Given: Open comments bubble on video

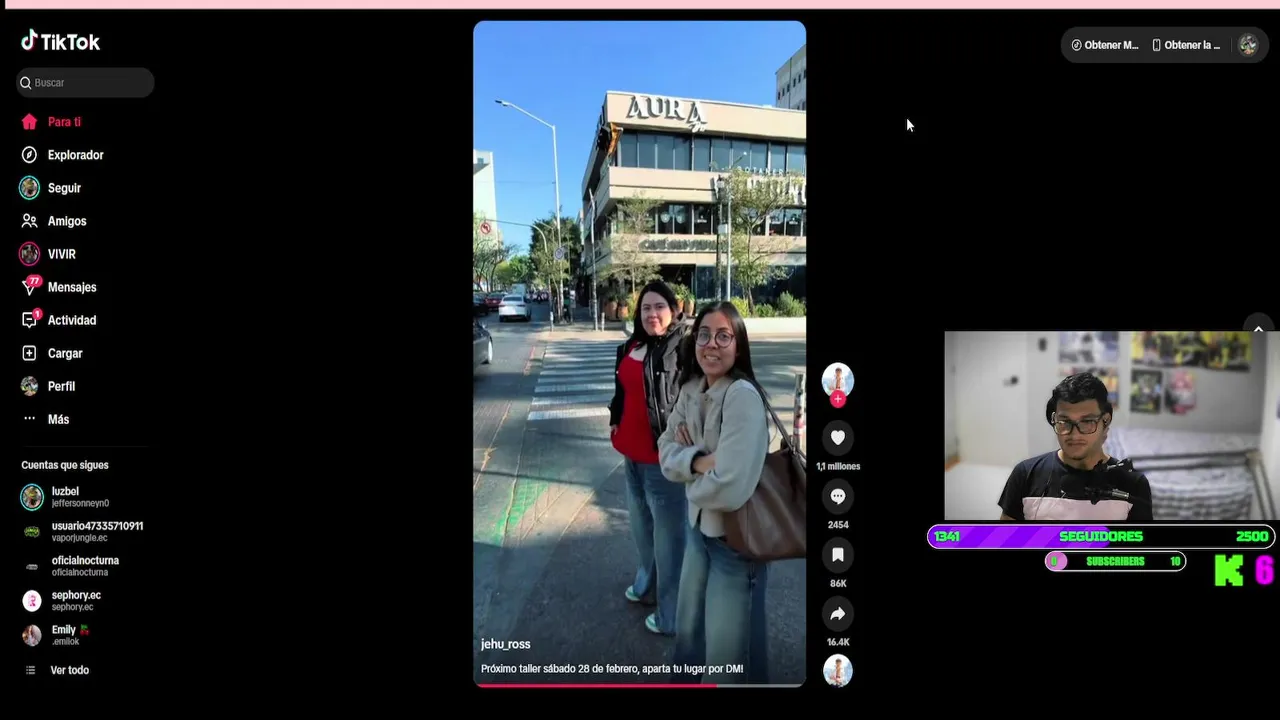Looking at the screenshot, I should pyautogui.click(x=838, y=496).
